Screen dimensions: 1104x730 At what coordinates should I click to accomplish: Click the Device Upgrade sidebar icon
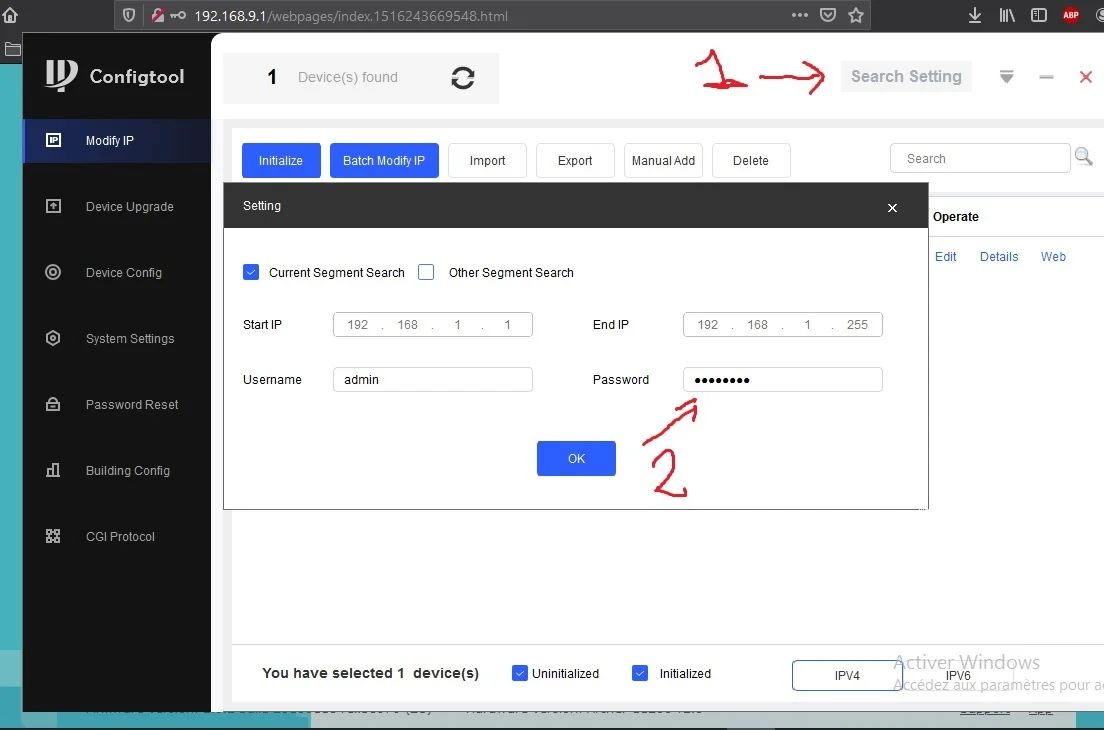(x=53, y=206)
